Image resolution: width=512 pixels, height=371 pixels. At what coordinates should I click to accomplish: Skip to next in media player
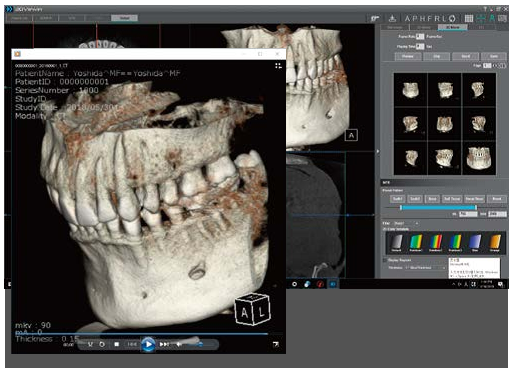pyautogui.click(x=164, y=344)
